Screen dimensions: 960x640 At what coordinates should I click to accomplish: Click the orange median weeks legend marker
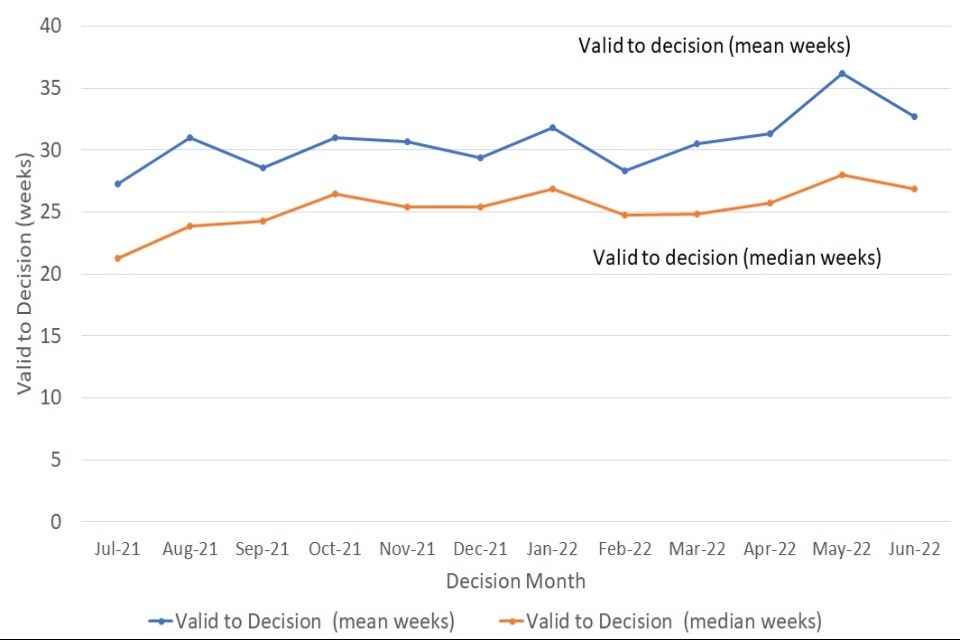(511, 621)
